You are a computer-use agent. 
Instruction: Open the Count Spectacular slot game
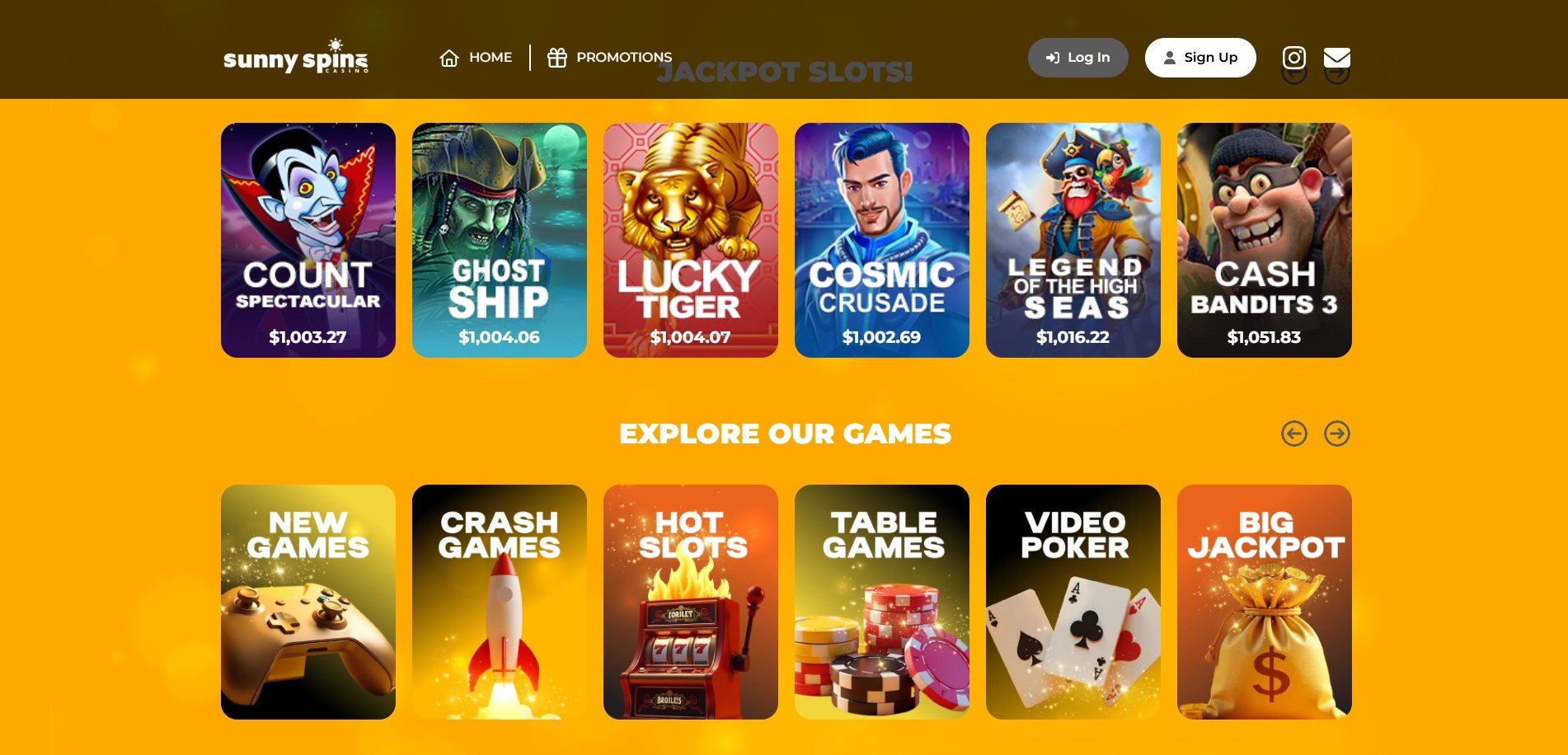tap(308, 240)
